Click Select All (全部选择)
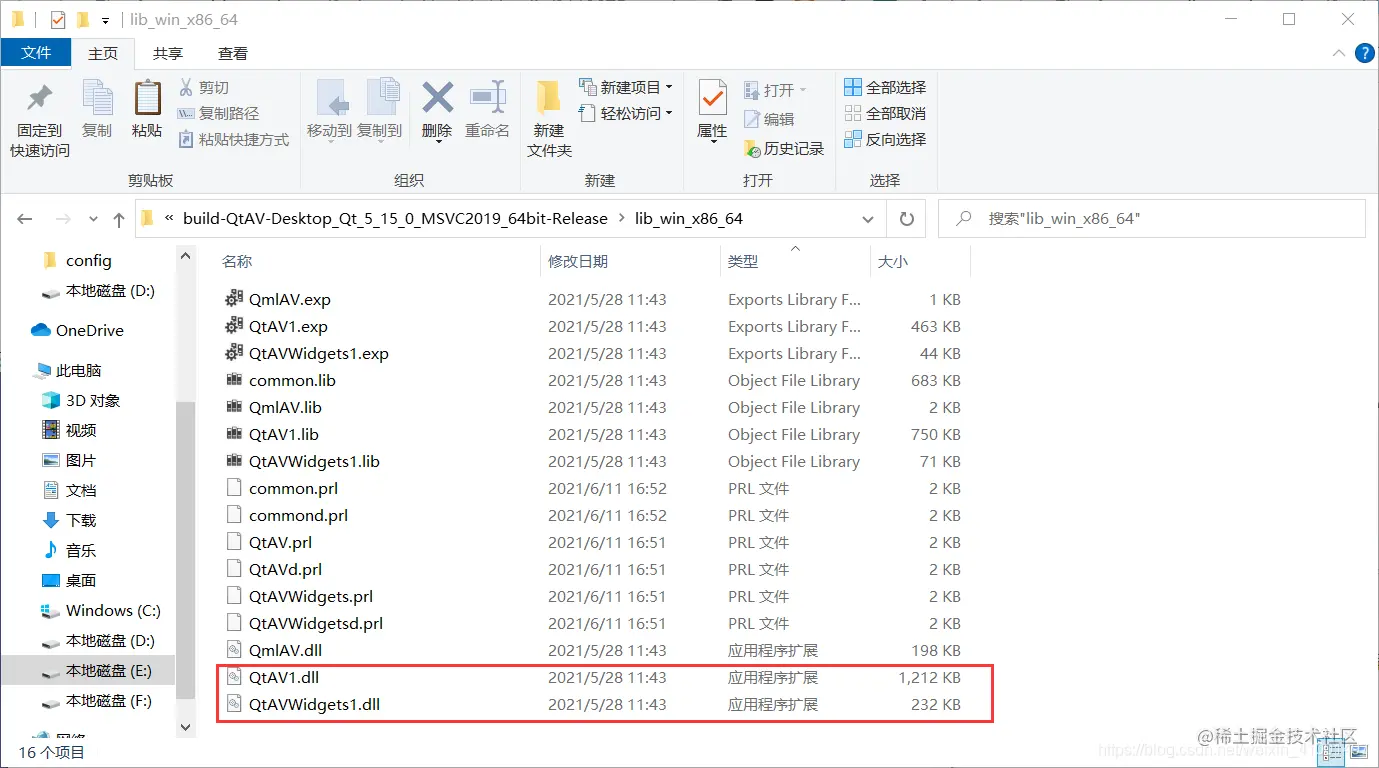1379x768 pixels. (884, 86)
